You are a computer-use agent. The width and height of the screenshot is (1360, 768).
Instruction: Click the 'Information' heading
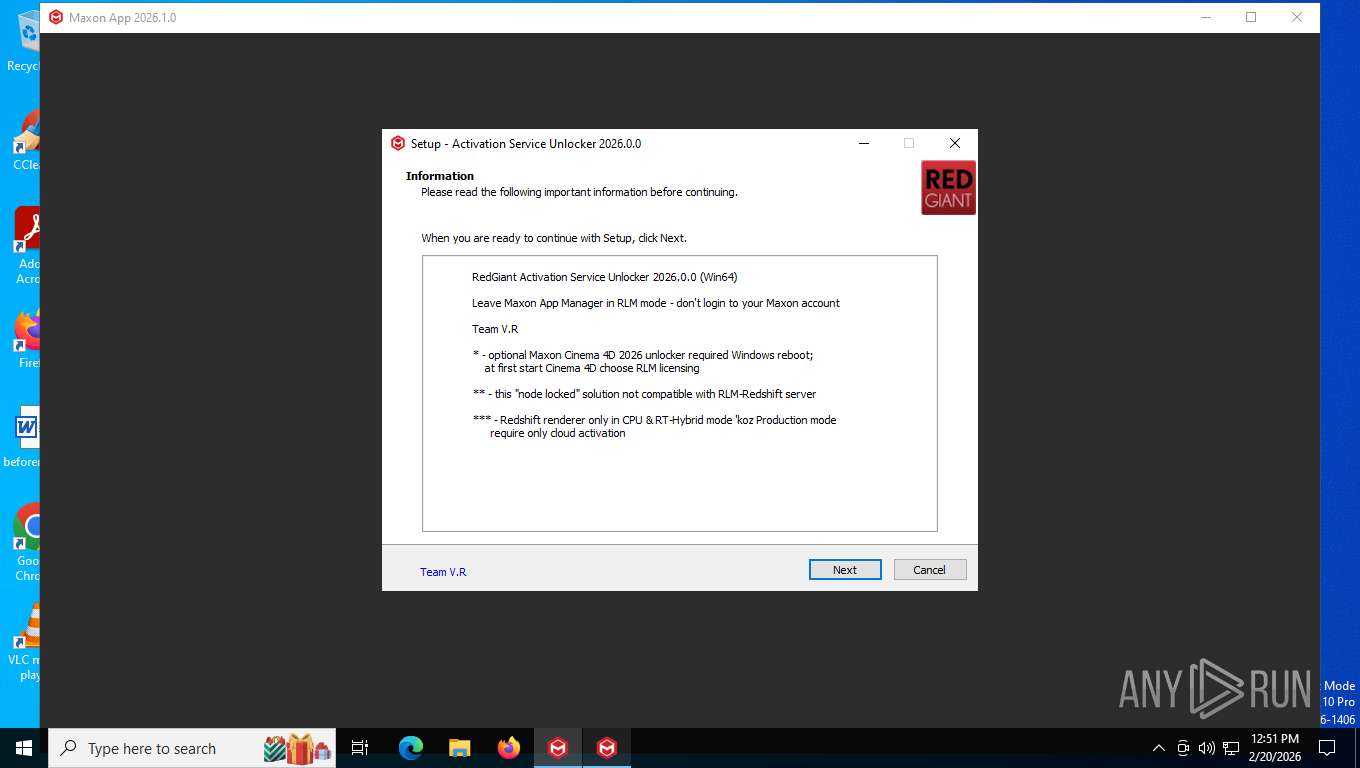click(440, 176)
